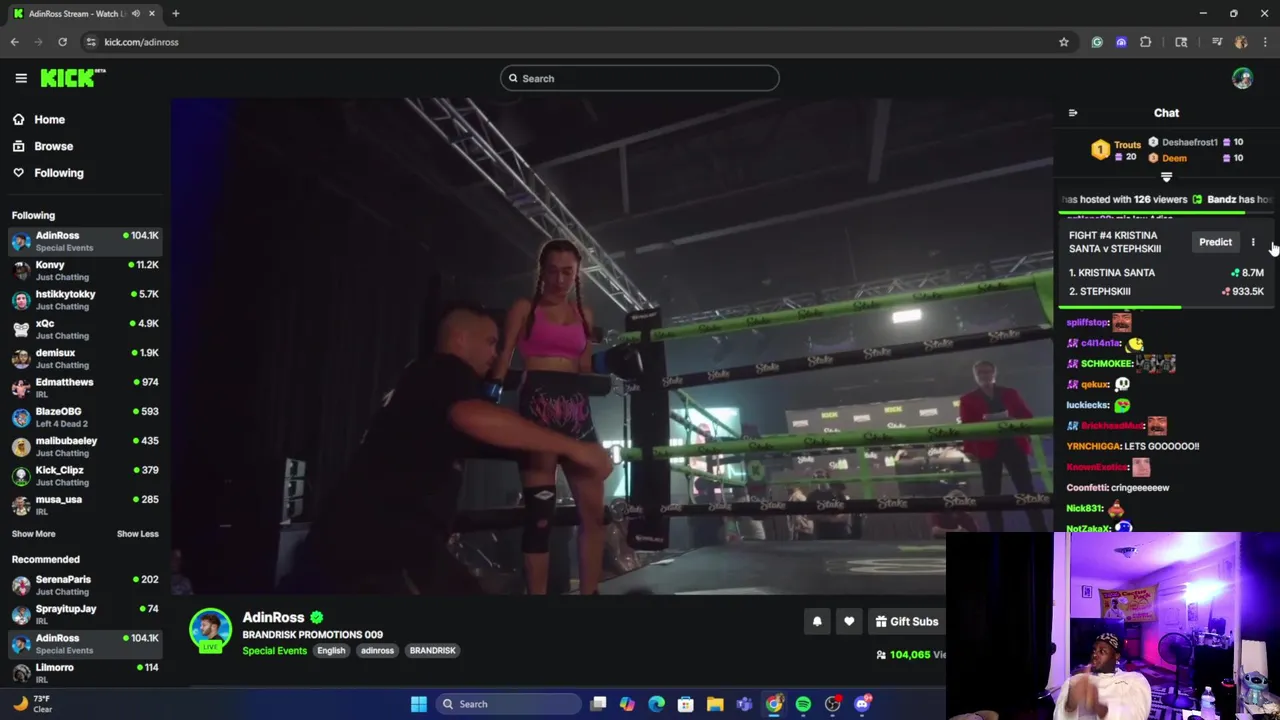Viewport: 1280px width, 720px height.
Task: Open a new browser tab
Action: [175, 14]
